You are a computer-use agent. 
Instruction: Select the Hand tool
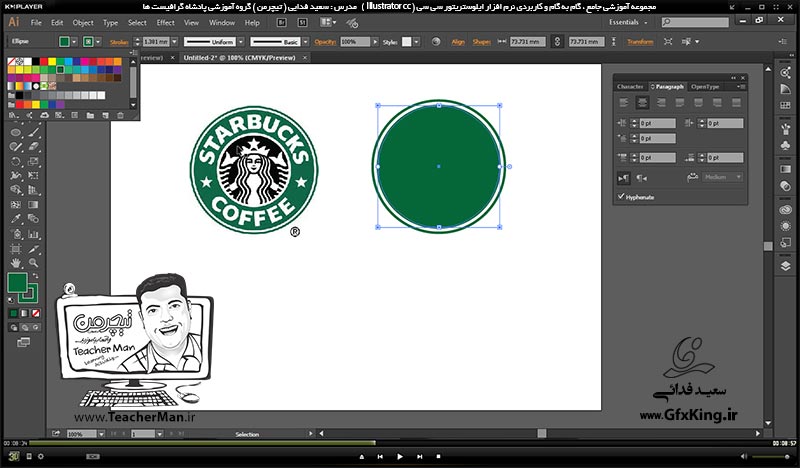pyautogui.click(x=16, y=263)
